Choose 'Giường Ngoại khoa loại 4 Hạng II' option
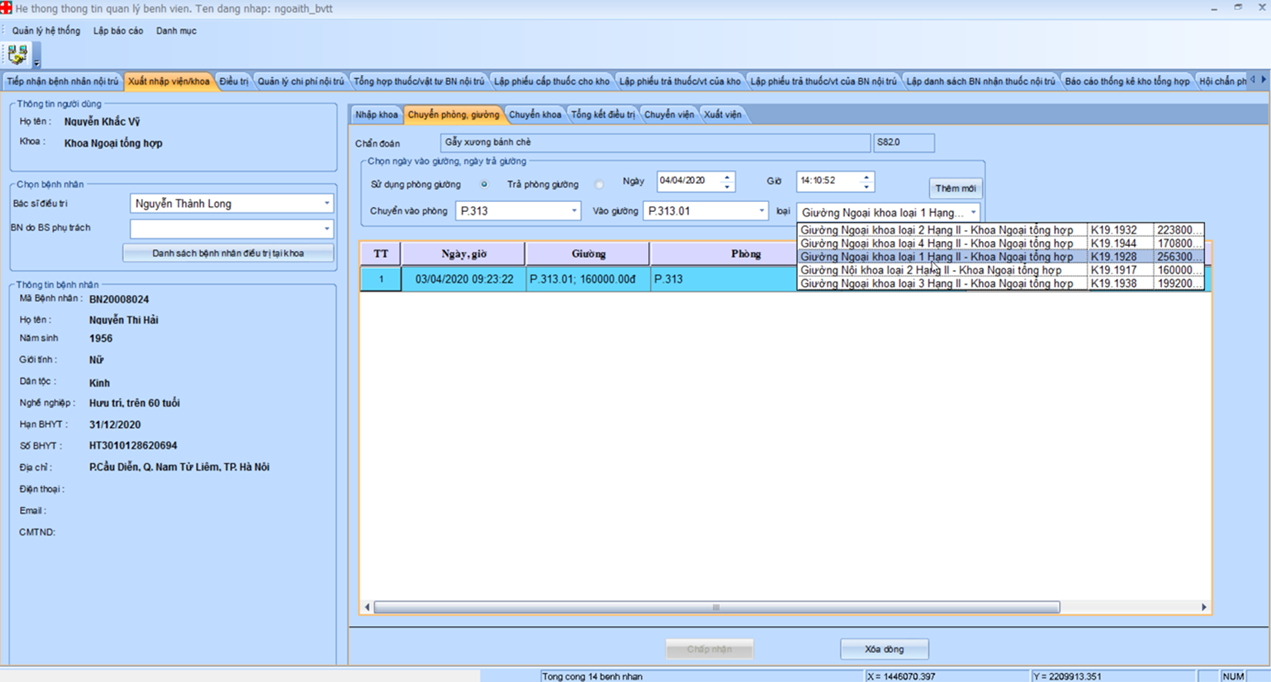 click(1000, 243)
